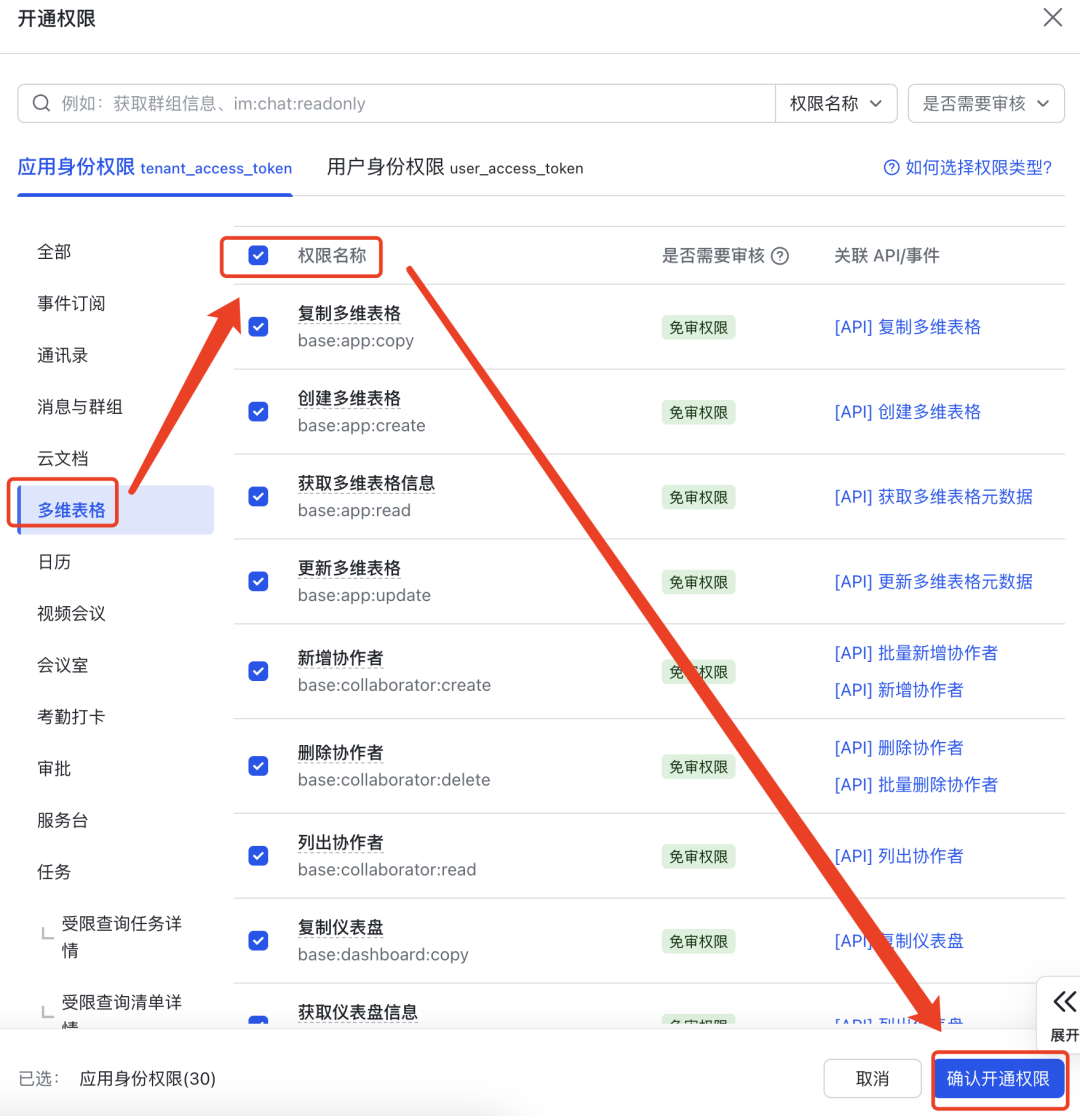Click the 免审权限 tag for 列出协作者
Screen dimensions: 1080x1116
point(698,856)
